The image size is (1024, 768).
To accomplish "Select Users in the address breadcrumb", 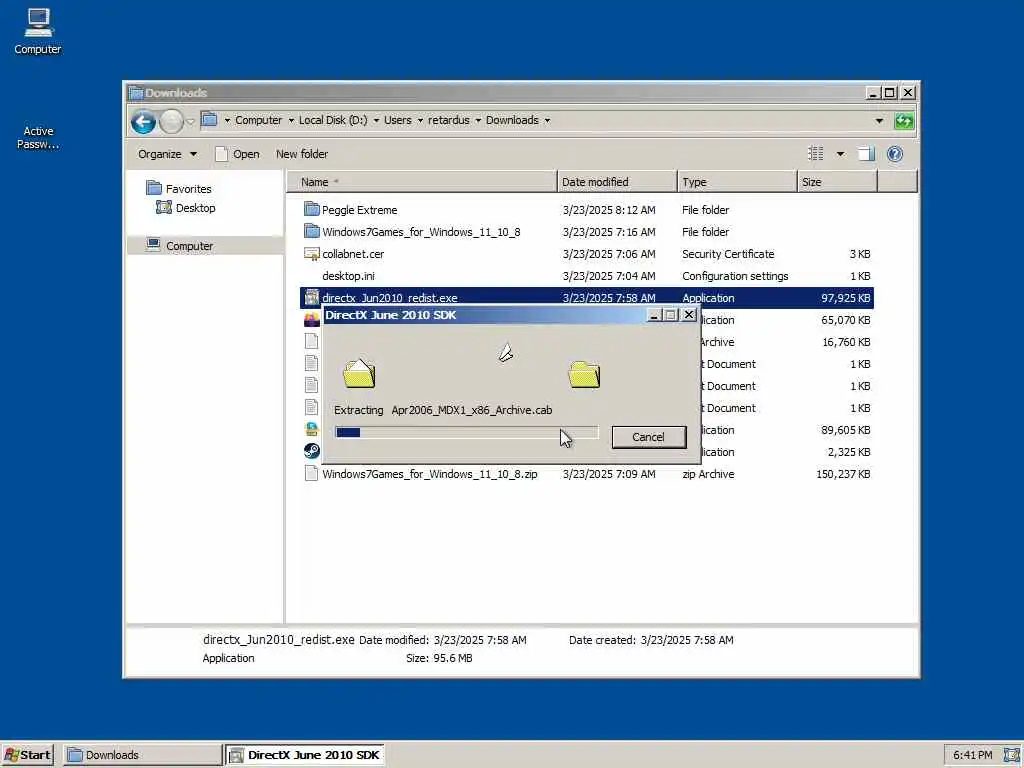I will coord(397,120).
